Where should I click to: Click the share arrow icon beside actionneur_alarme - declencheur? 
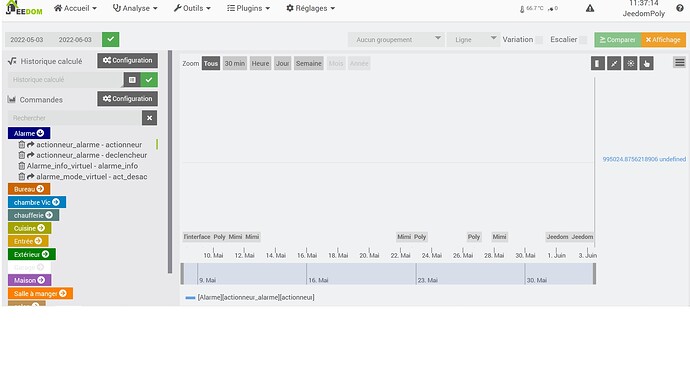30,155
